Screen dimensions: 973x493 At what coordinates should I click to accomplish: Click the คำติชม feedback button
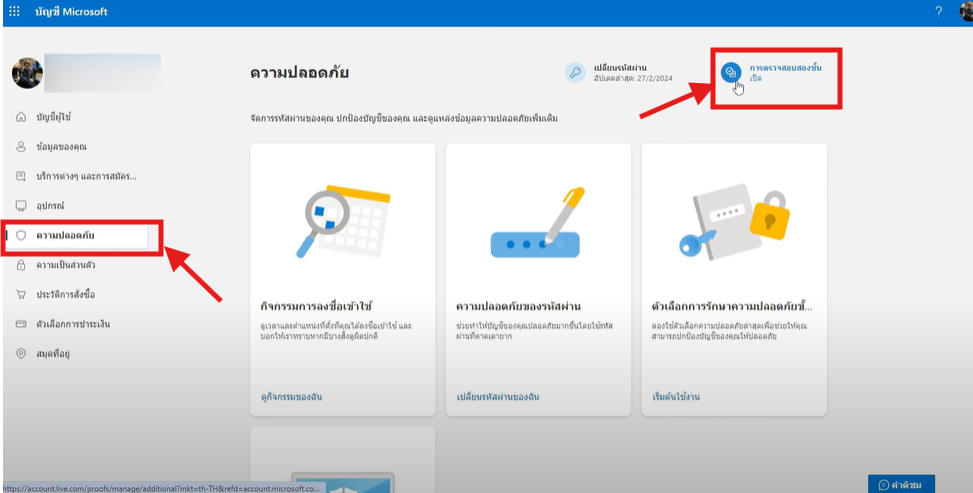901,484
